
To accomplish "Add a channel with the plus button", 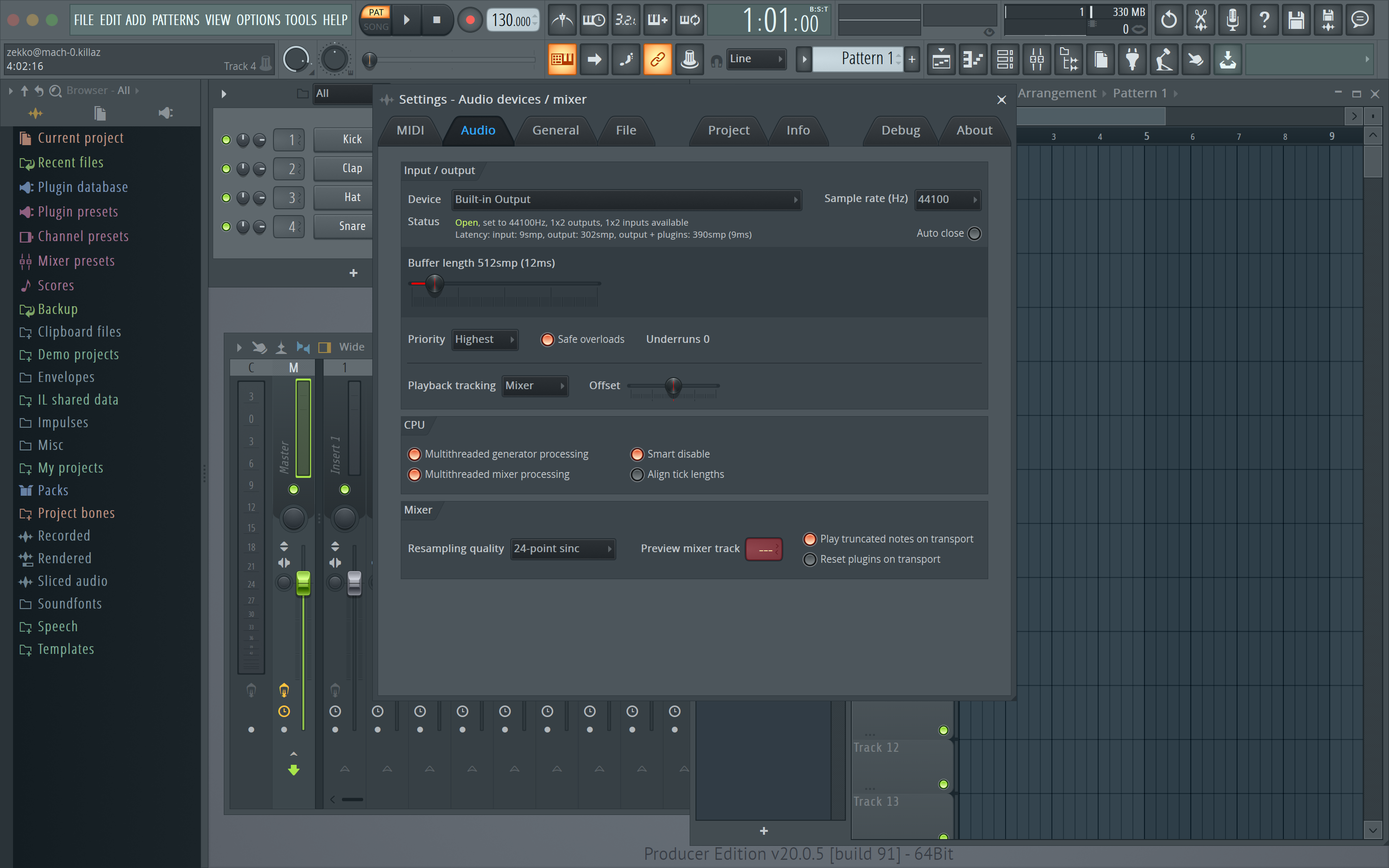I will click(x=354, y=273).
